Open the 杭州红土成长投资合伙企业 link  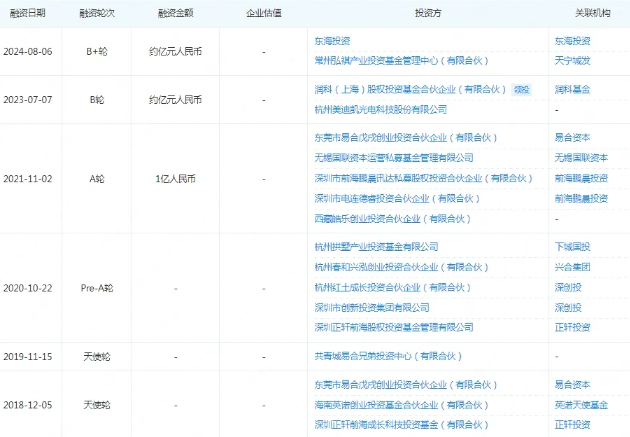click(x=393, y=287)
